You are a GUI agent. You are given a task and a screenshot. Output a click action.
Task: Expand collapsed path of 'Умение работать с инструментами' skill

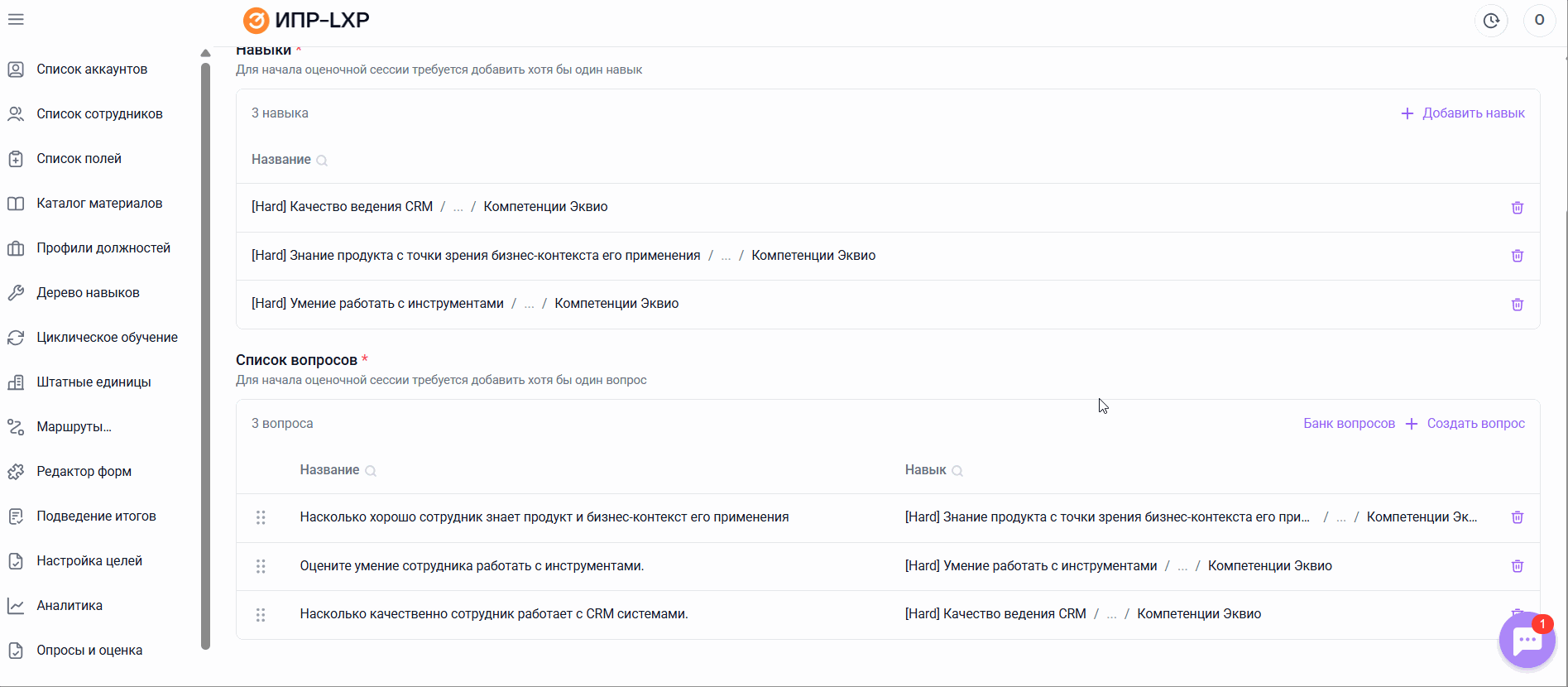coord(529,305)
